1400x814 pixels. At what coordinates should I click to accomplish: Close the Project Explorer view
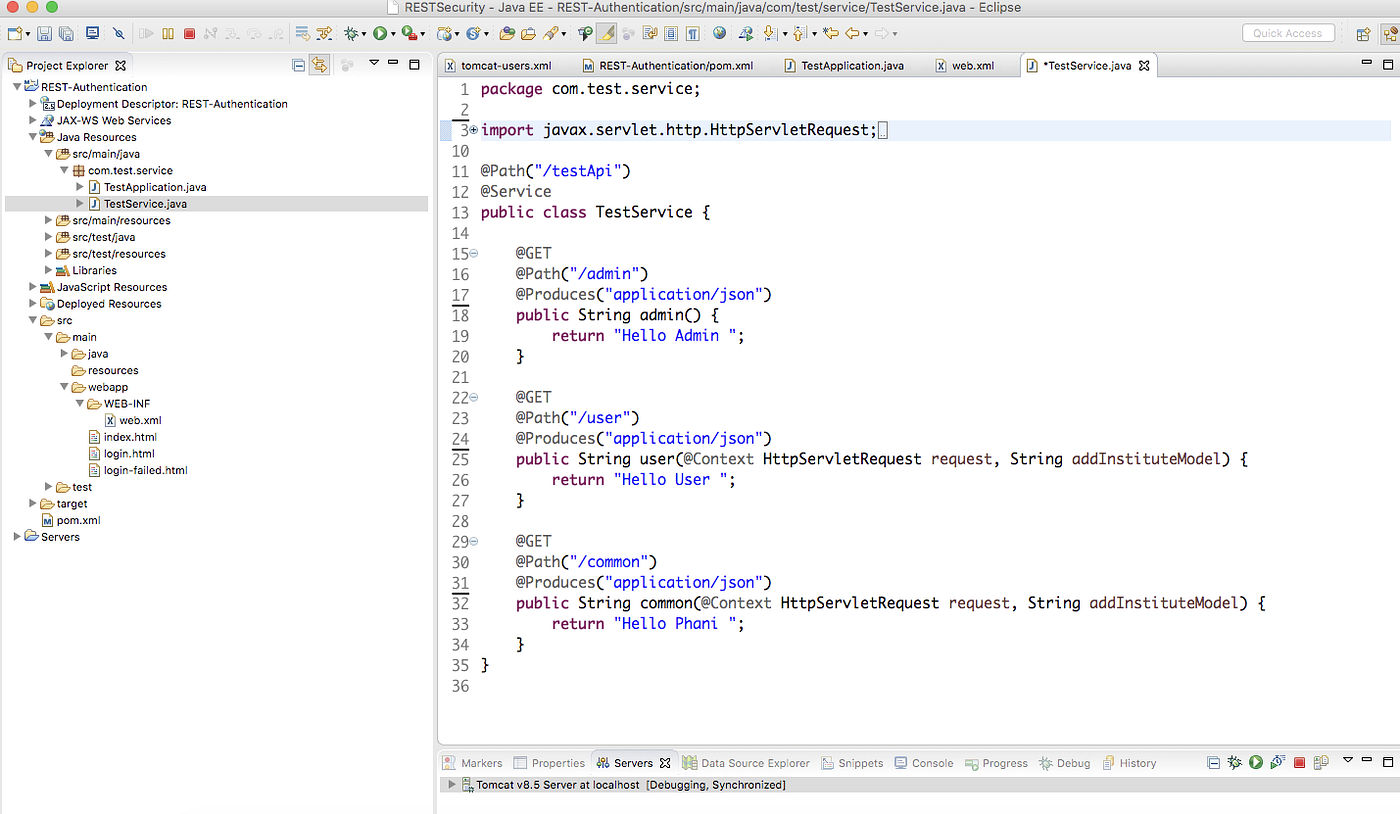click(x=121, y=66)
